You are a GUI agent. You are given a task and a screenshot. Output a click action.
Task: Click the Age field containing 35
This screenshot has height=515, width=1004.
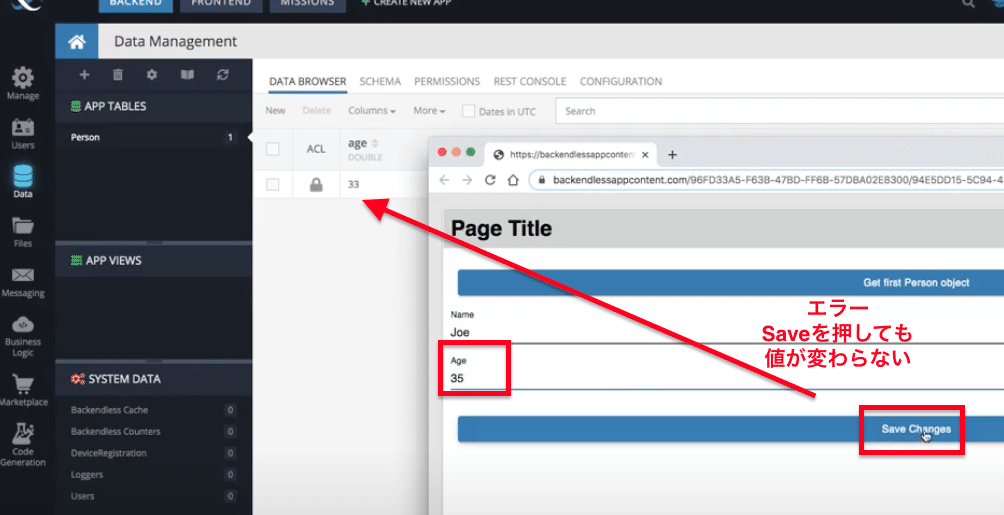[x=727, y=379]
